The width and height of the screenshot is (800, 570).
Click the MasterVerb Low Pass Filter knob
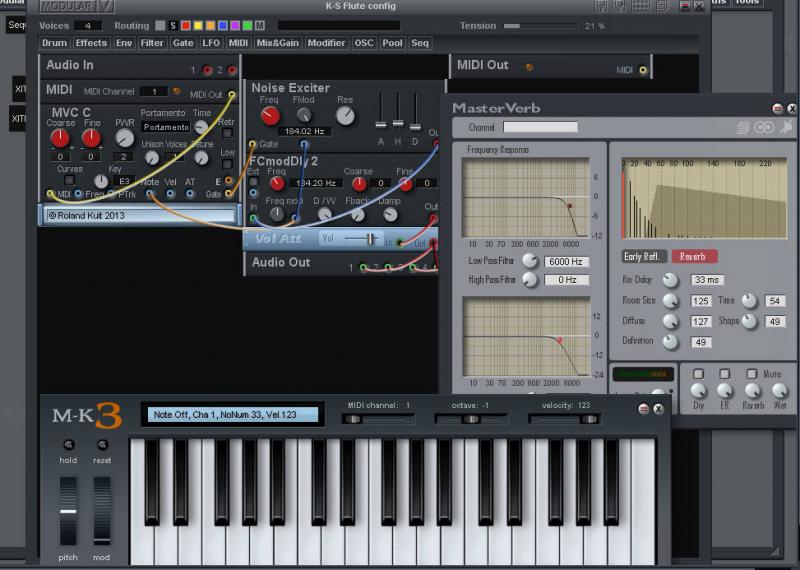point(530,261)
